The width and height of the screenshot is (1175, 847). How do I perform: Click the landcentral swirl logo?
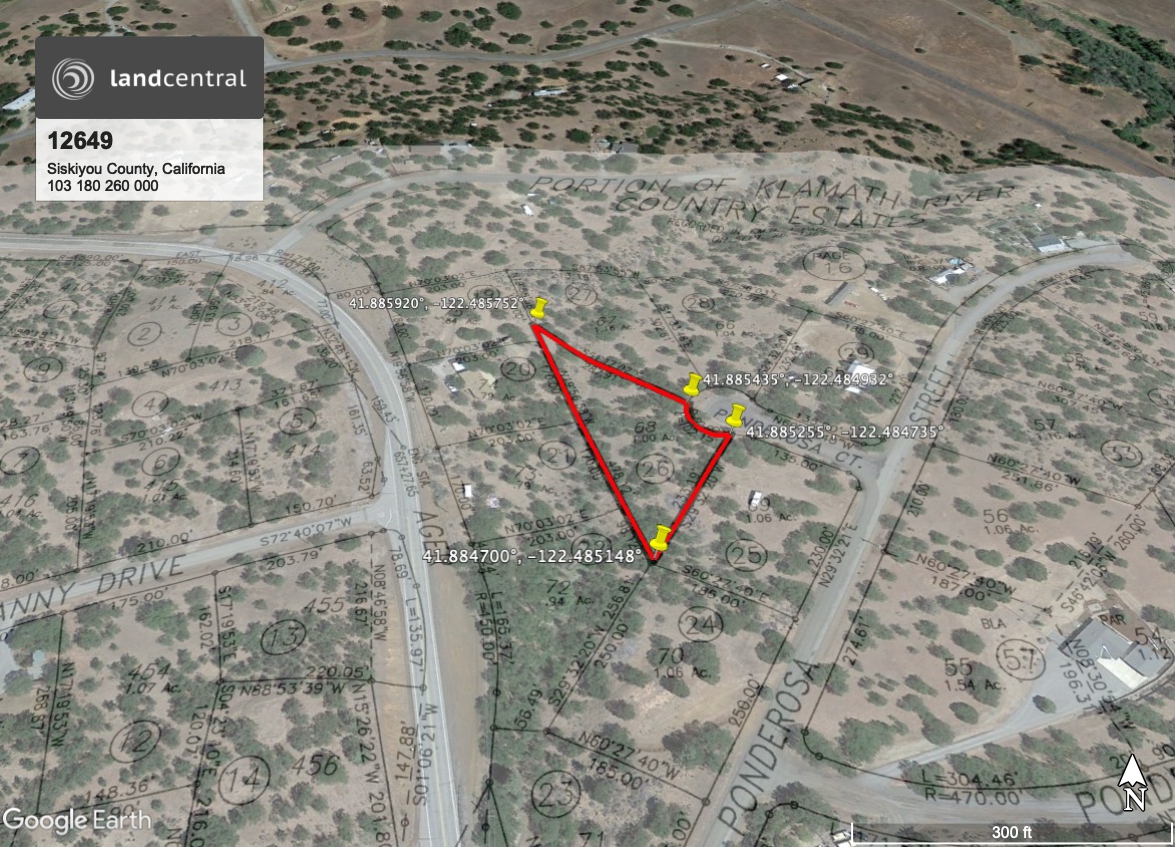point(73,78)
